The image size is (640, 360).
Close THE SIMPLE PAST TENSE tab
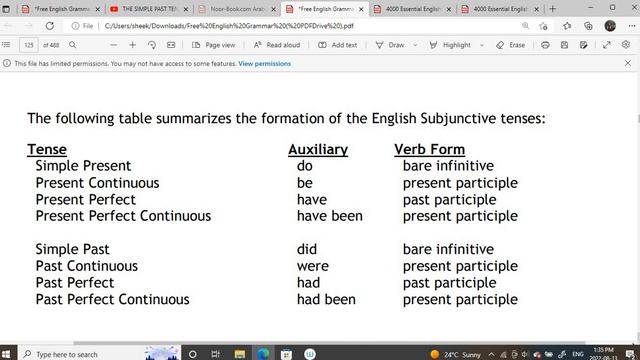pyautogui.click(x=186, y=9)
